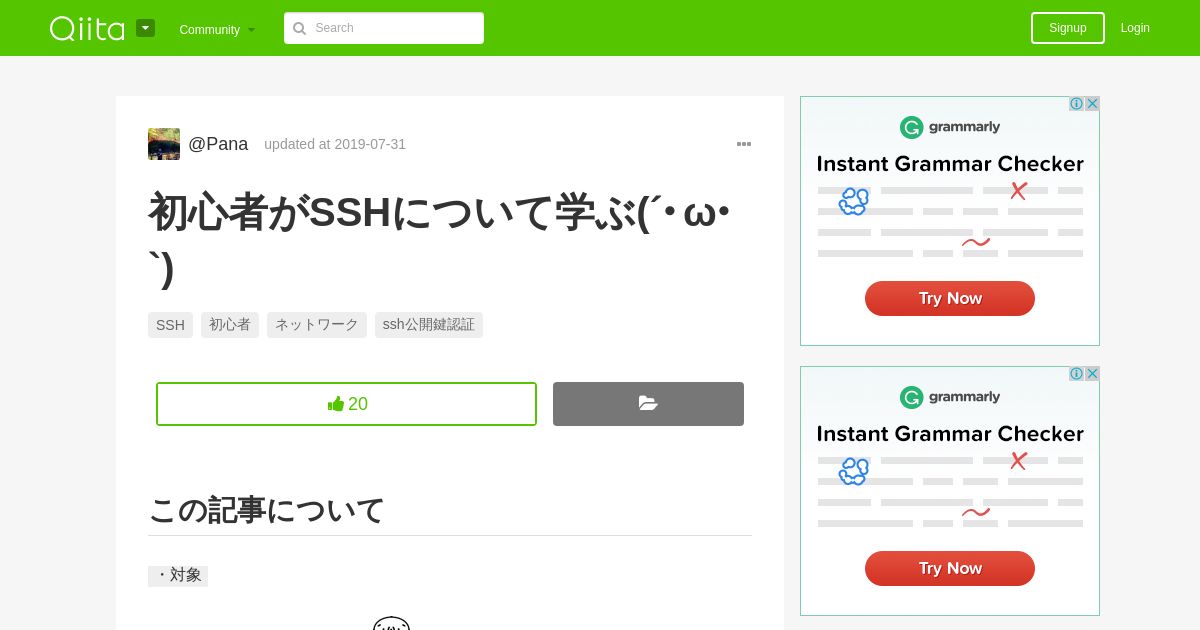Viewport: 1200px width, 630px height.
Task: Click Try Now in the bottom Grammarly ad
Action: tap(950, 568)
